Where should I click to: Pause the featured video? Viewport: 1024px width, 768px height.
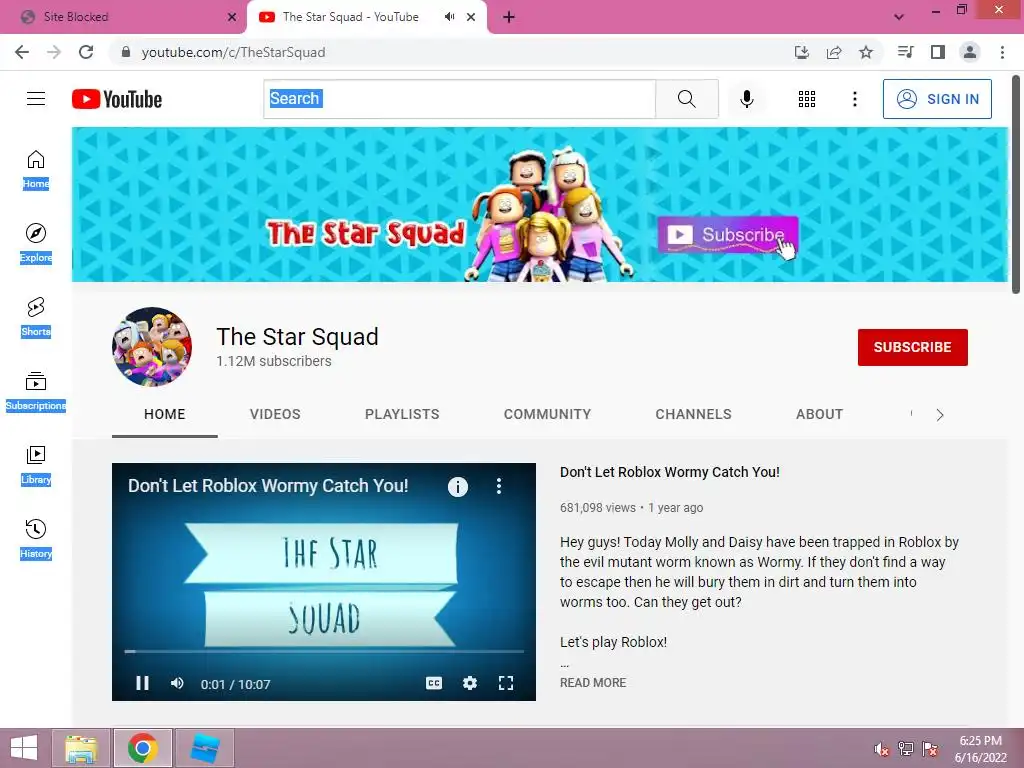(142, 683)
